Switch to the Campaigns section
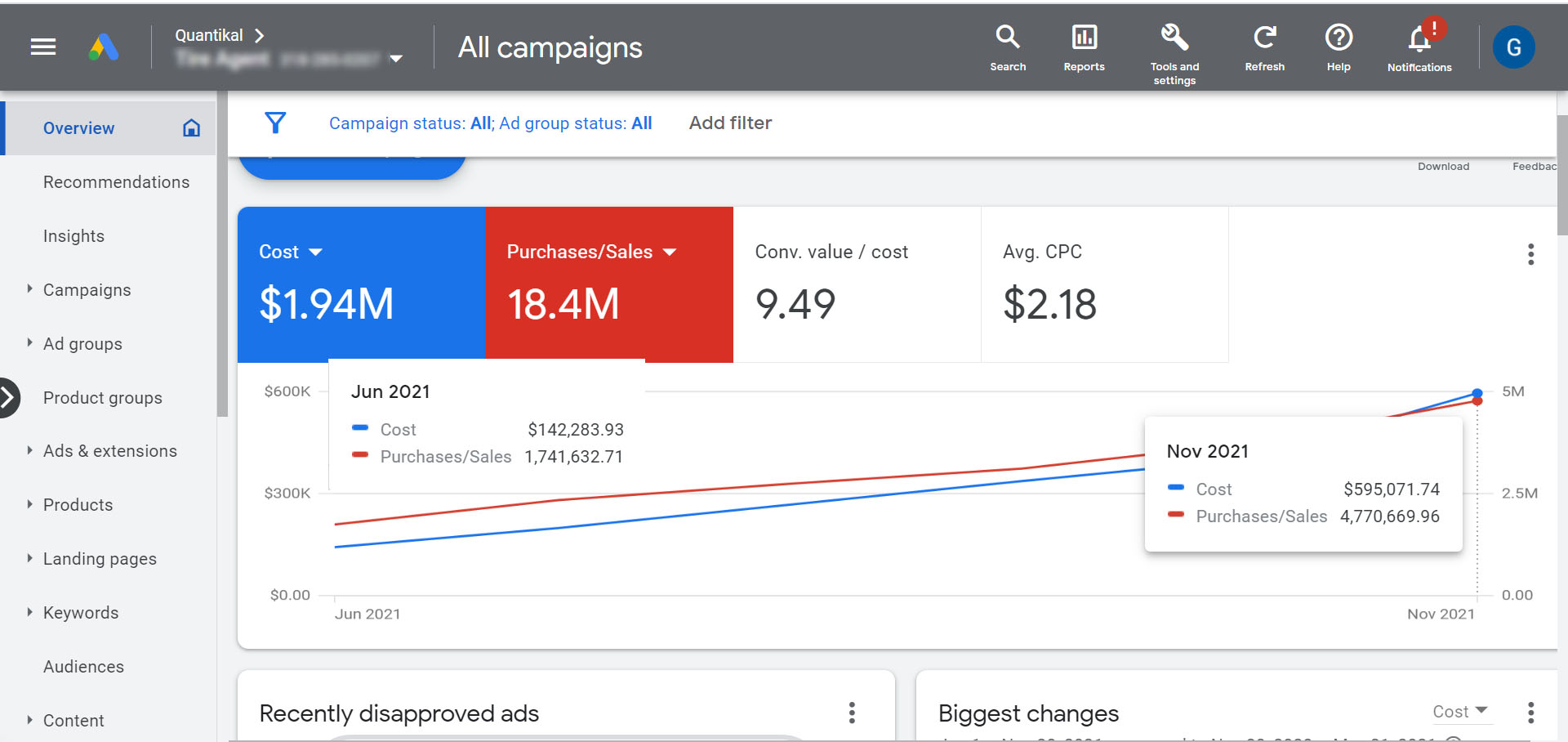 coord(87,289)
